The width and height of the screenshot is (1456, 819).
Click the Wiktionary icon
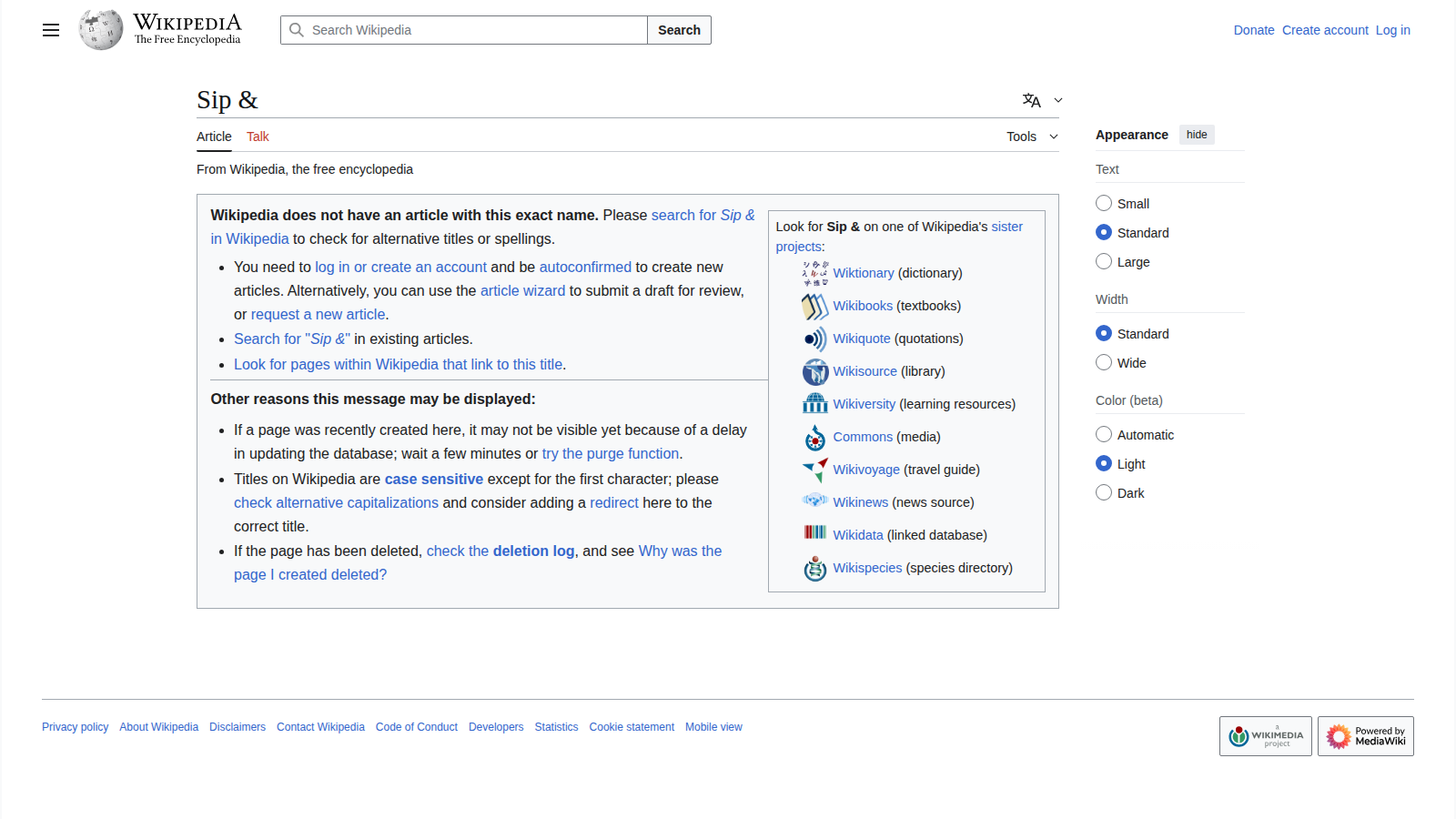point(814,273)
